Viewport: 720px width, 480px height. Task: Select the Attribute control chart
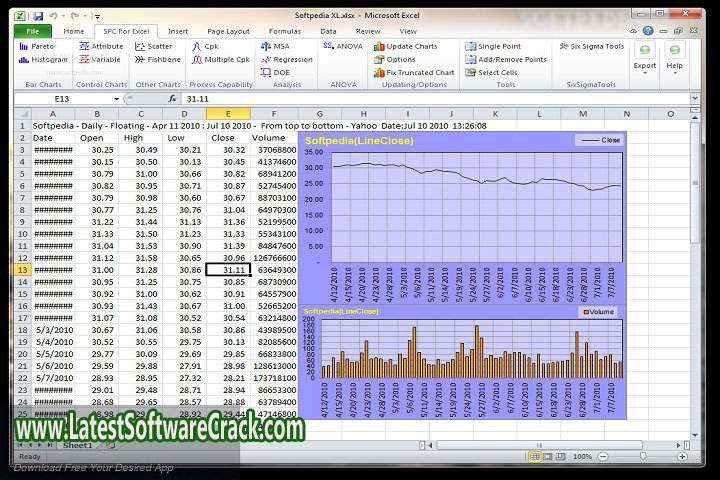(101, 46)
